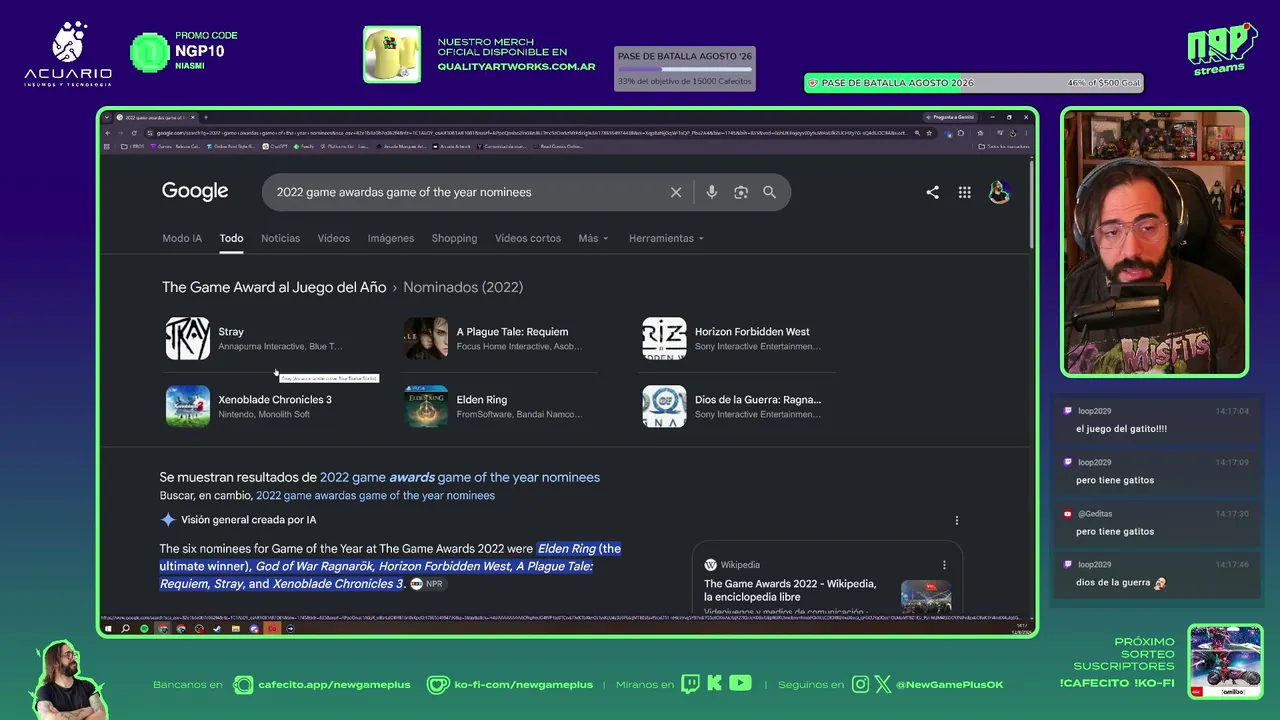Image resolution: width=1280 pixels, height=720 pixels.
Task: Click the A Plague Tale: Requiem thumbnail
Action: [x=426, y=338]
